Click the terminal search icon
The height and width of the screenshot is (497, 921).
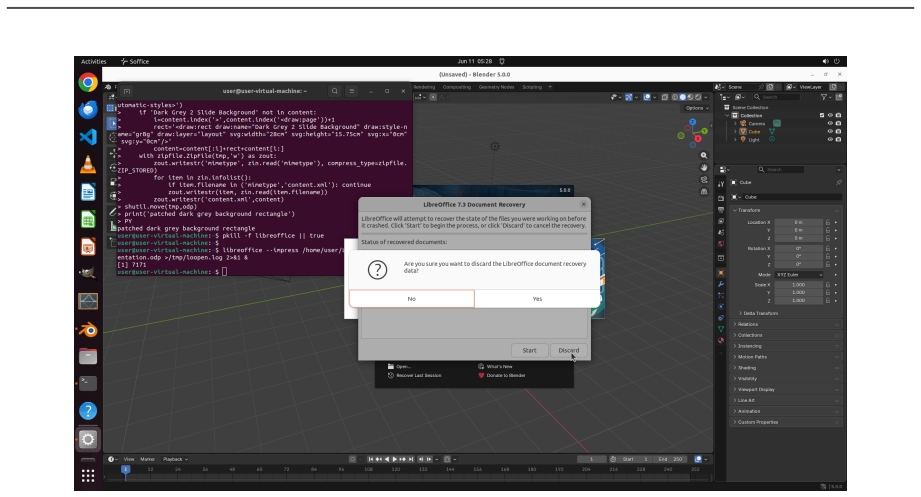(x=334, y=91)
